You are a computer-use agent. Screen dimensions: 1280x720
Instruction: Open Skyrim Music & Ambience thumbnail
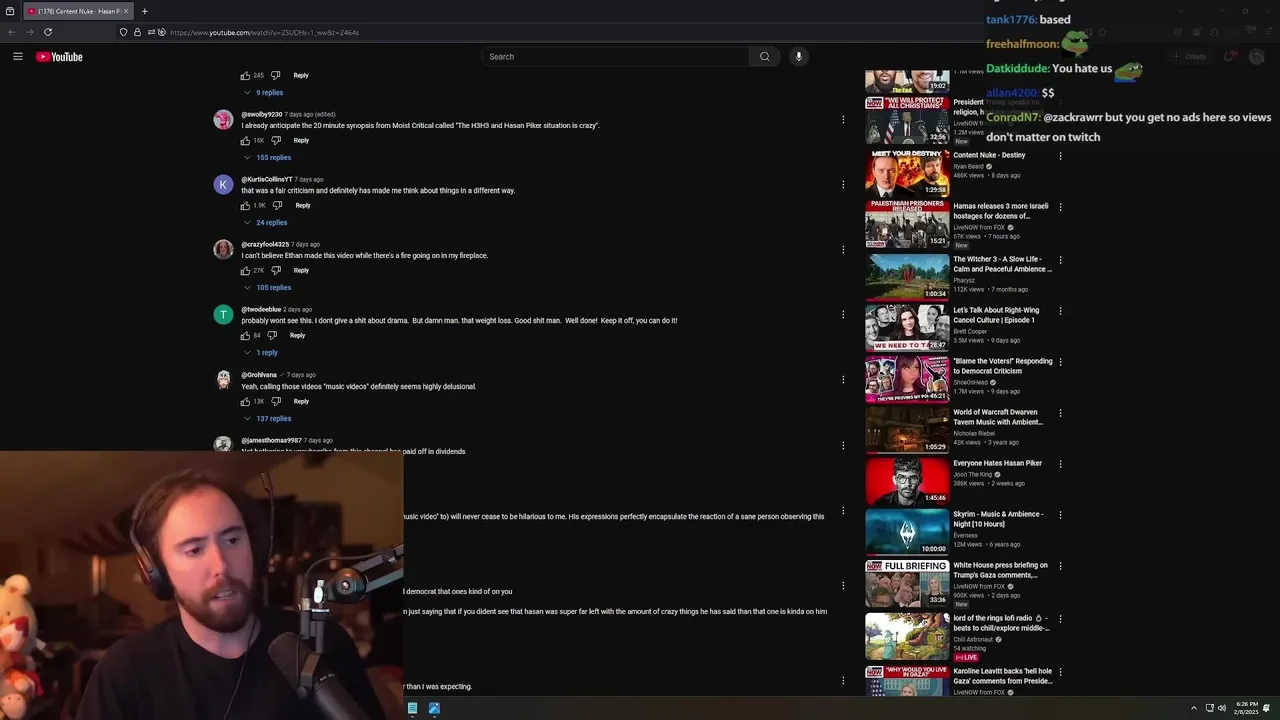coord(907,532)
